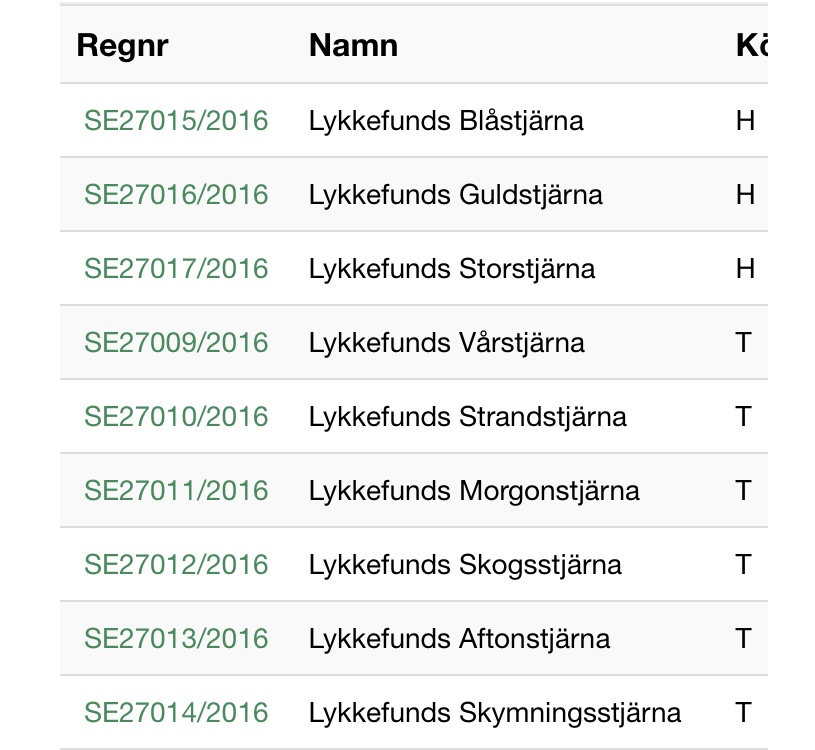Select the Lykkefunds Blåstjärna name cell
The width and height of the screenshot is (815, 750).
[446, 121]
